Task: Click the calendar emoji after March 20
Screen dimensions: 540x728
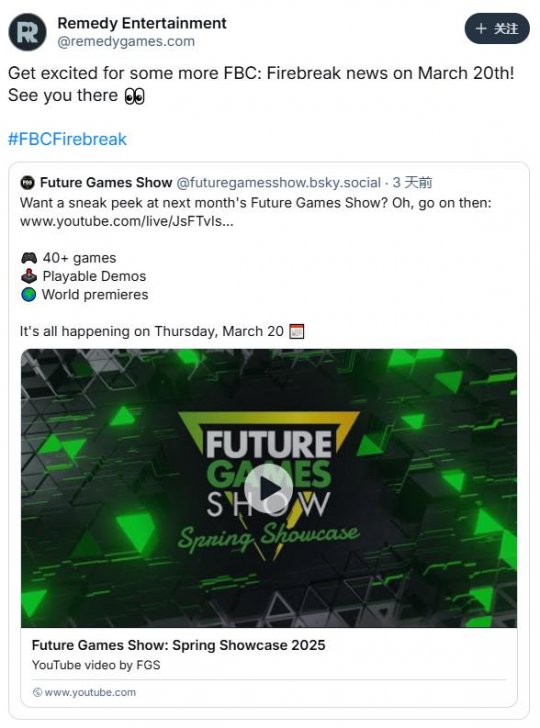Action: [297, 332]
